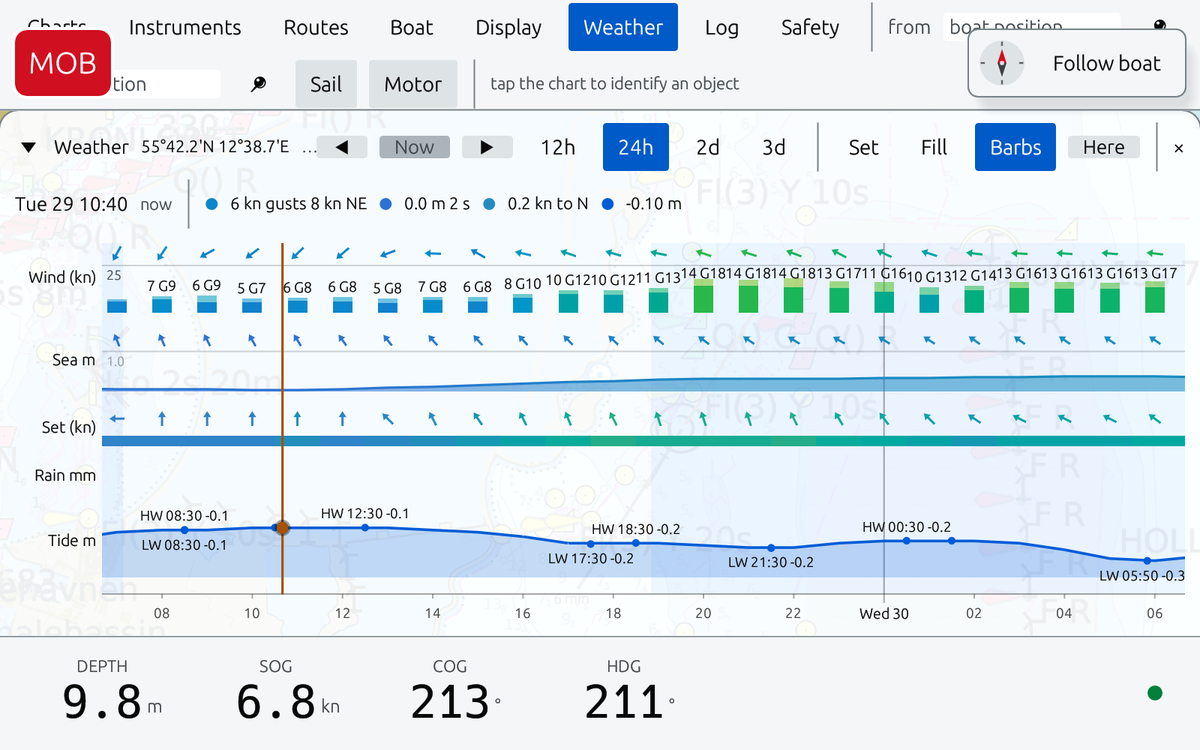Enable the Fill wind display
Image resolution: width=1200 pixels, height=750 pixels.
(x=934, y=148)
